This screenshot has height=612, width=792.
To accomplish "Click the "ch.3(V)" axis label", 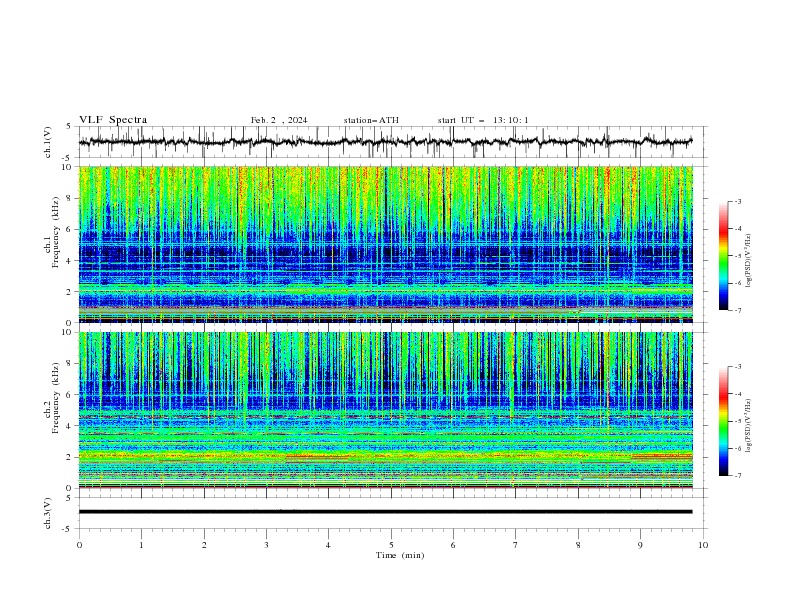I will tap(48, 513).
